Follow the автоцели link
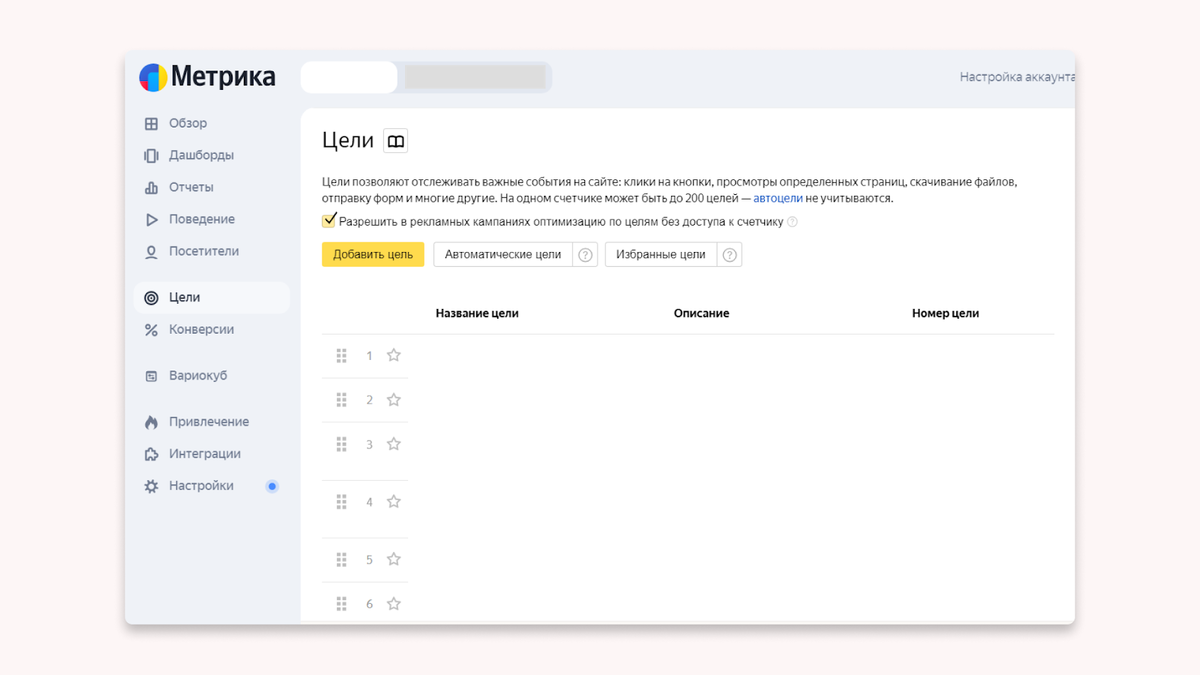Screen dimensions: 1200x675 pos(778,198)
